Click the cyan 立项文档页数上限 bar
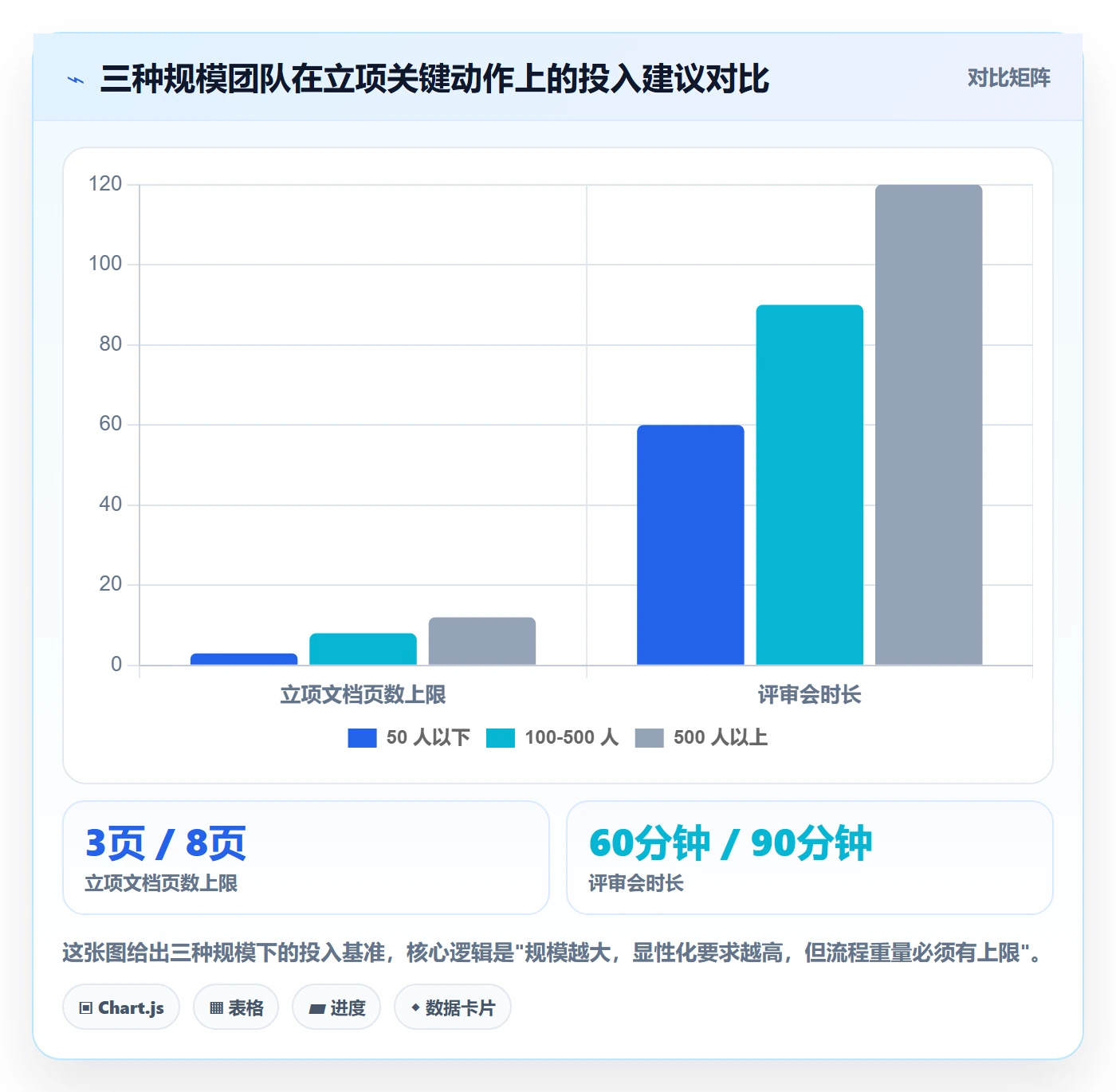Viewport: 1116px width, 1092px height. point(363,649)
